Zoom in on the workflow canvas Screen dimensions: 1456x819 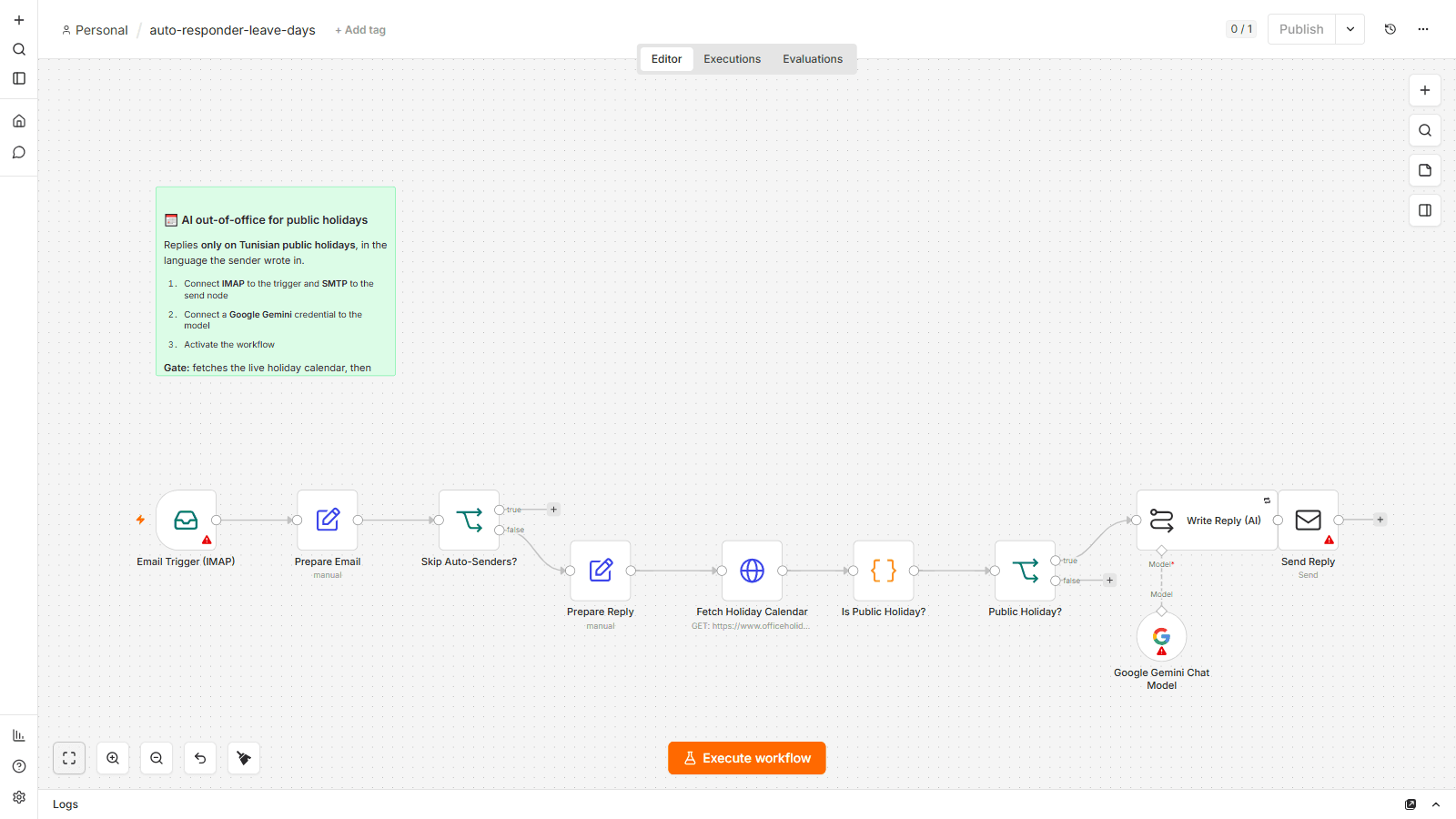click(113, 758)
